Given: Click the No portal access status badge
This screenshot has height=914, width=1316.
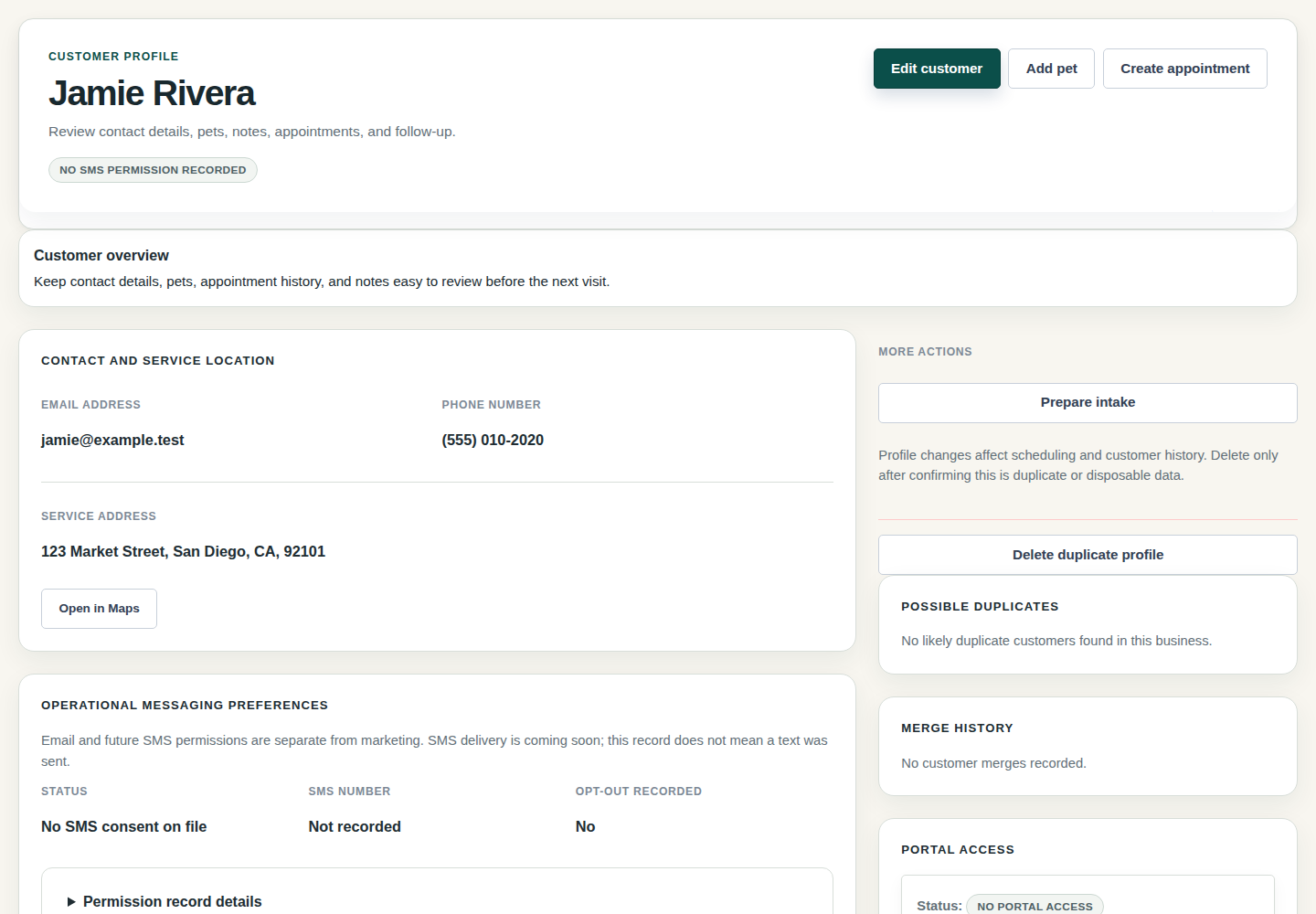Looking at the screenshot, I should tap(1035, 906).
